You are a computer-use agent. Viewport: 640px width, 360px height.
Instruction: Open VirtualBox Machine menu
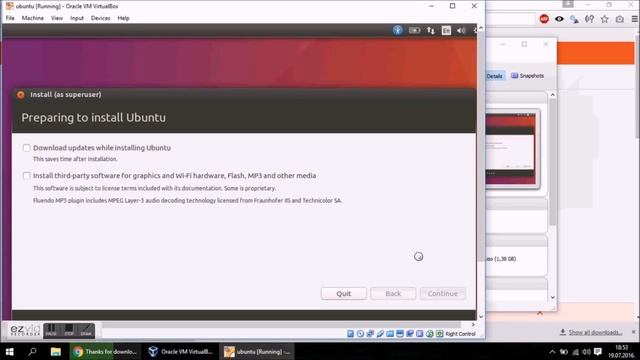pyautogui.click(x=33, y=18)
